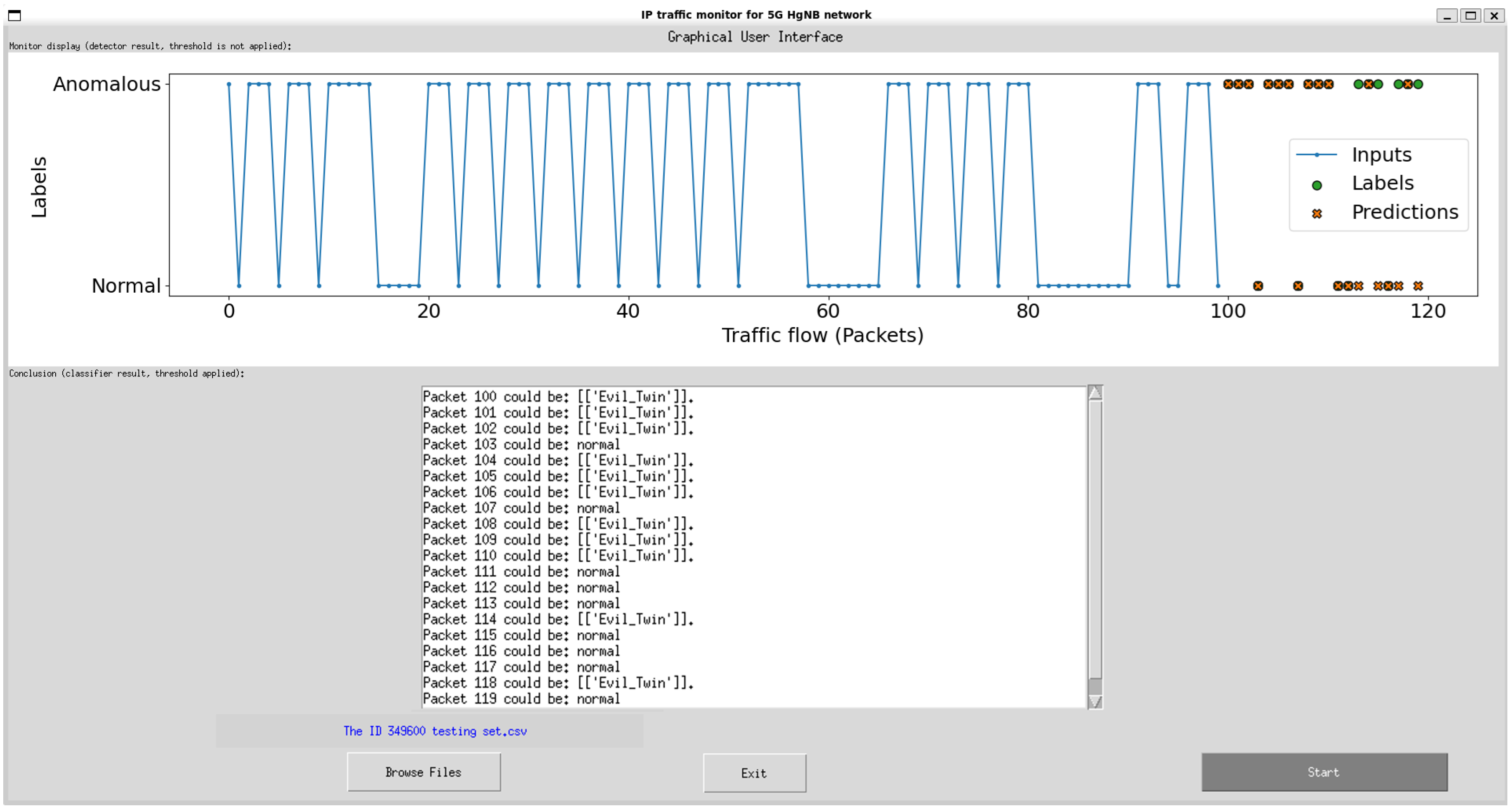Click the Packet 100 Evil_Twin result line

pyautogui.click(x=557, y=397)
